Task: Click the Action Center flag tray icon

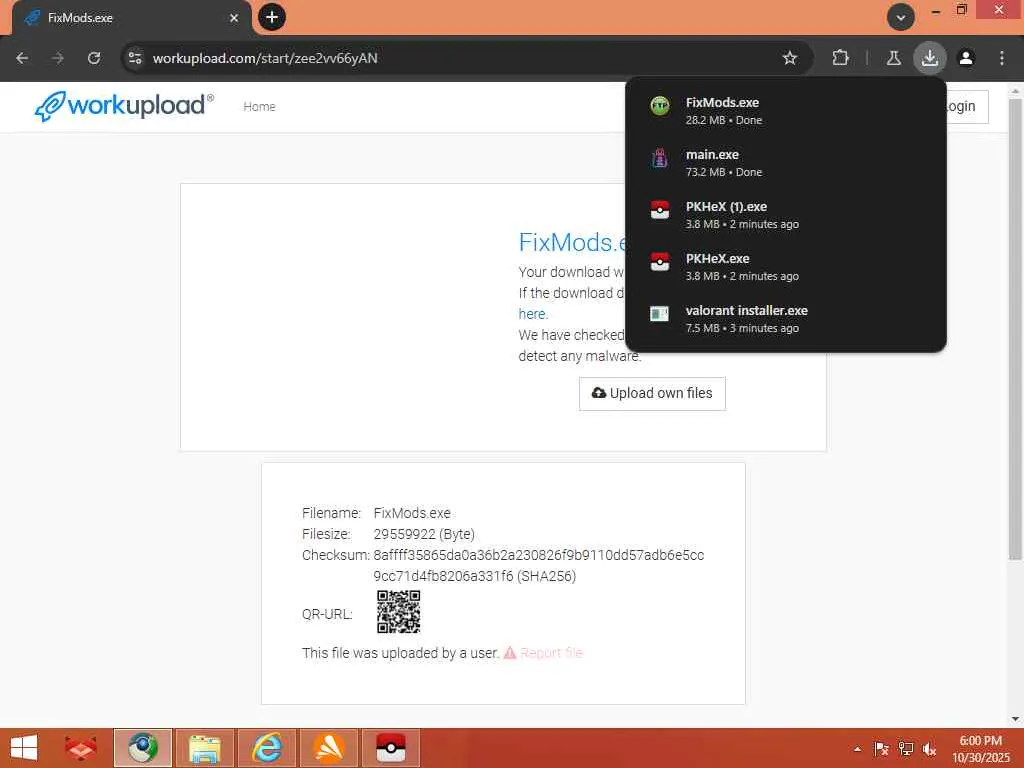Action: click(881, 749)
